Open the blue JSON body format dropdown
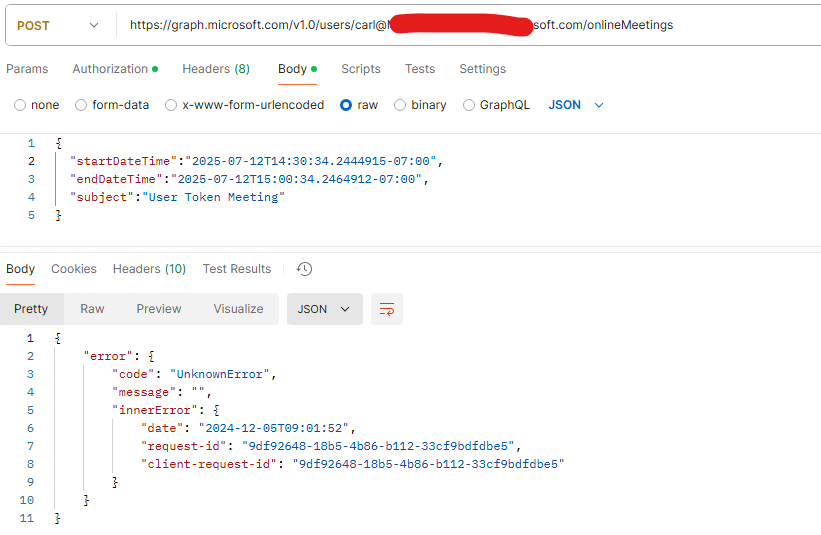The width and height of the screenshot is (821, 535). [x=576, y=105]
